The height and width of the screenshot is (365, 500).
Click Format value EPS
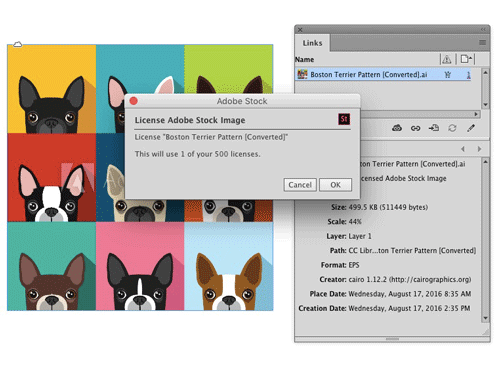click(x=354, y=265)
